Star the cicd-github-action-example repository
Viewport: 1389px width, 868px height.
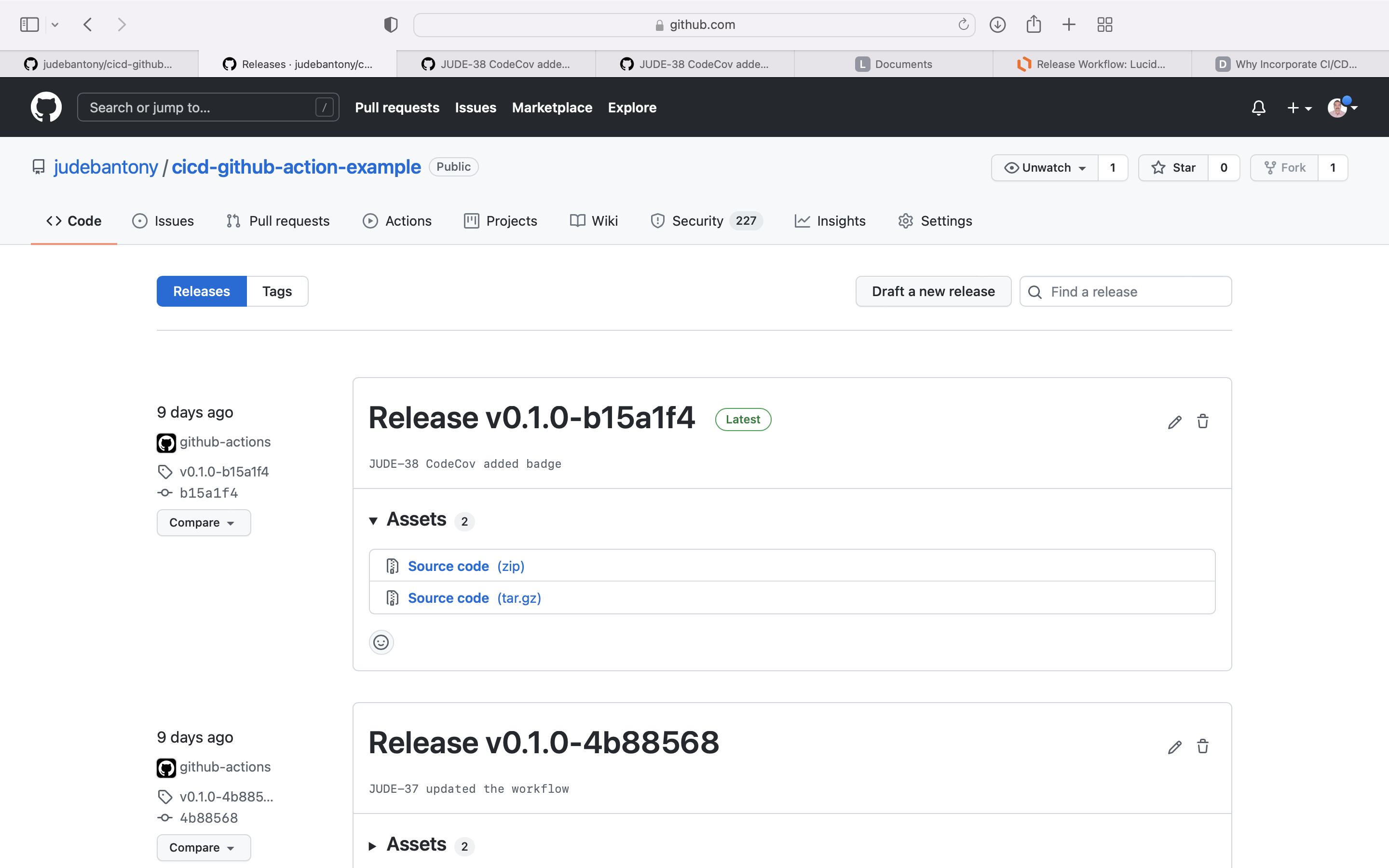[x=1174, y=168]
